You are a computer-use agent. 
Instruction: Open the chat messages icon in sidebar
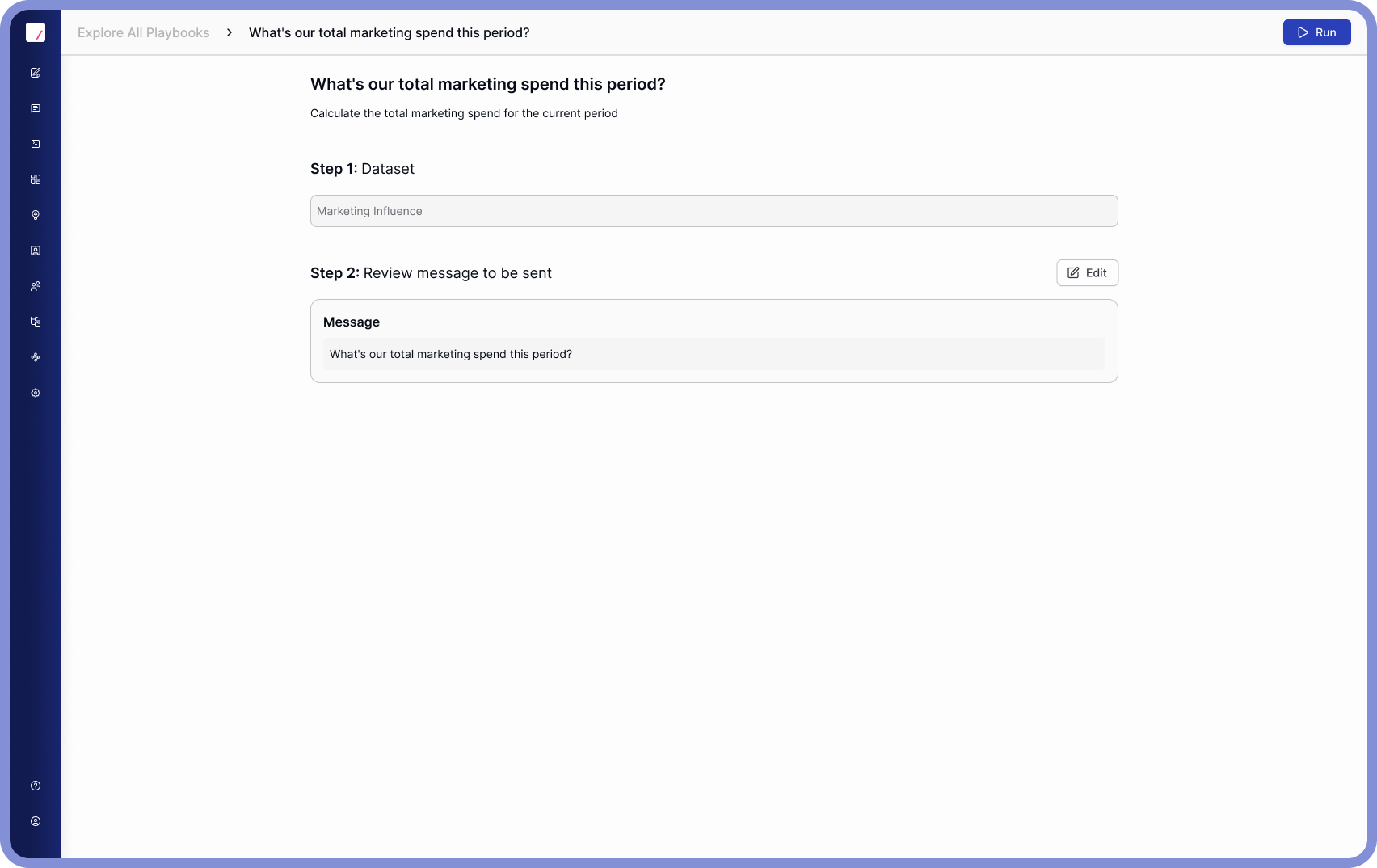(x=36, y=107)
